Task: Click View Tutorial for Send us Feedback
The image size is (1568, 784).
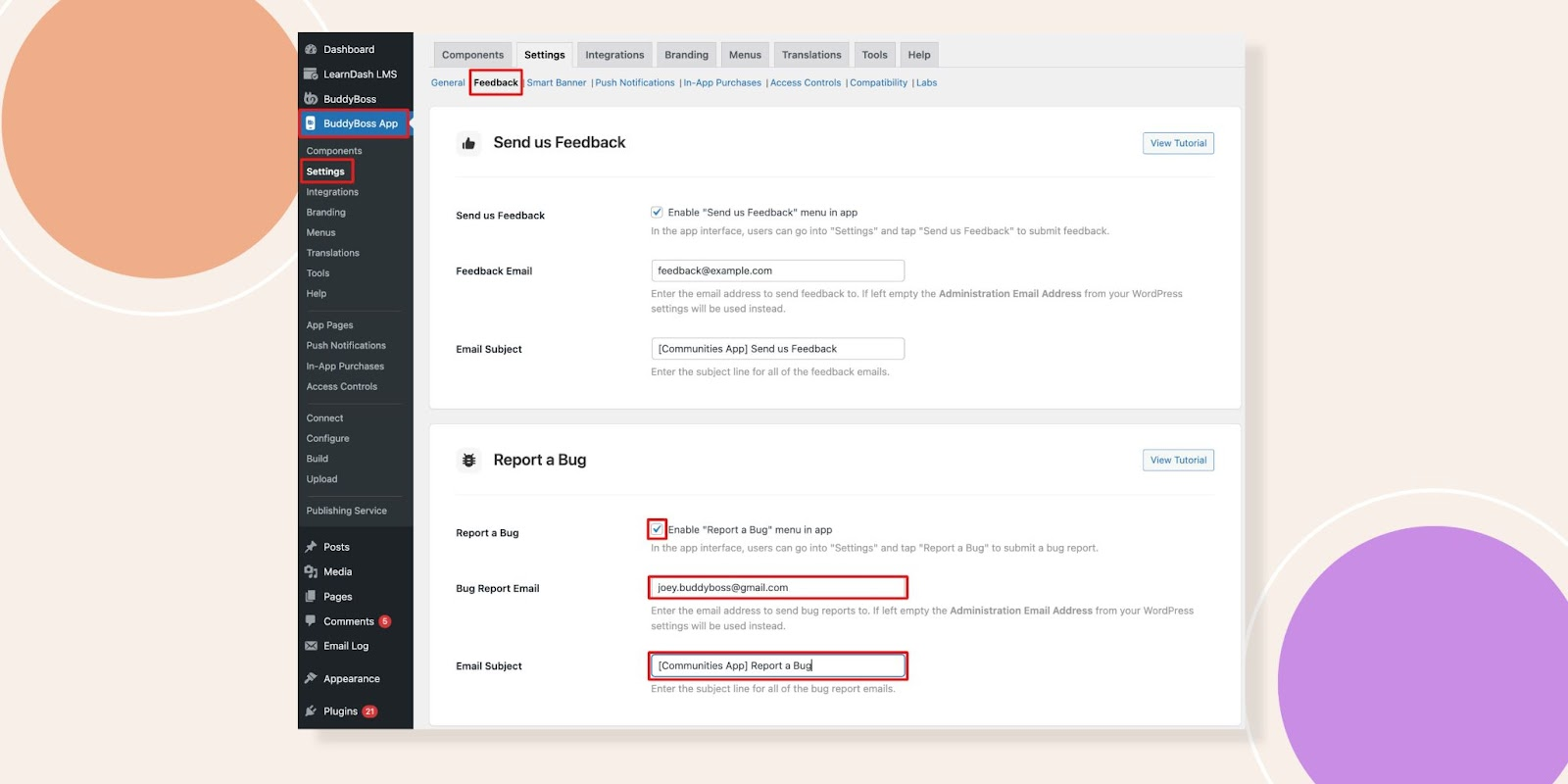Action: (1178, 143)
